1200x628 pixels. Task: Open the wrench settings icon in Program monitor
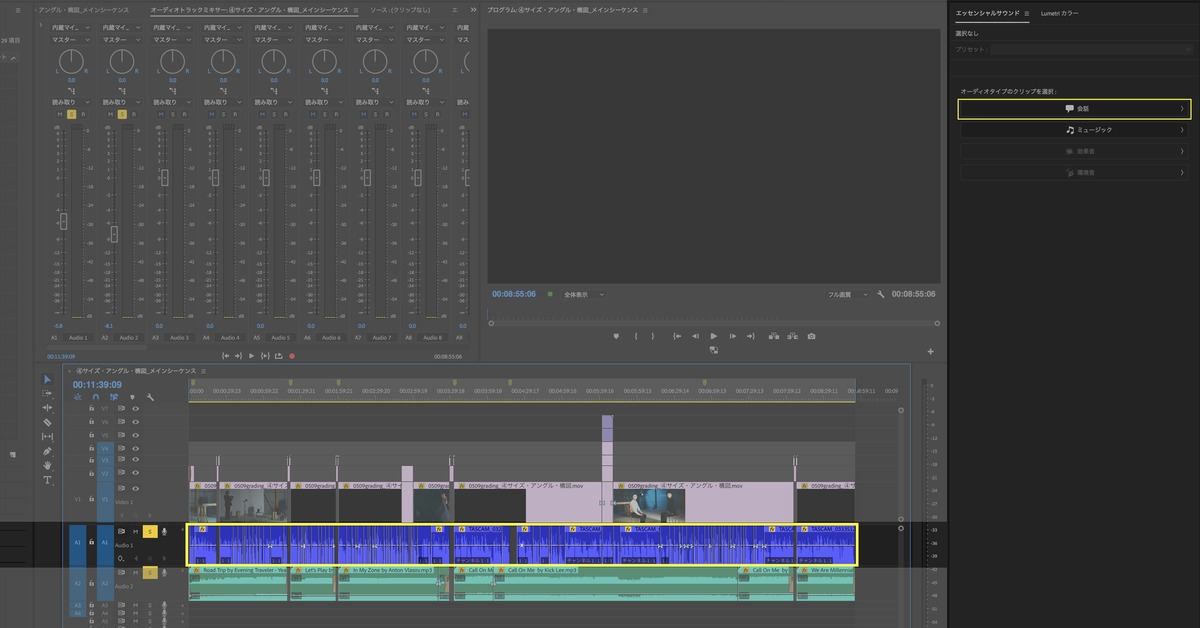coord(880,295)
